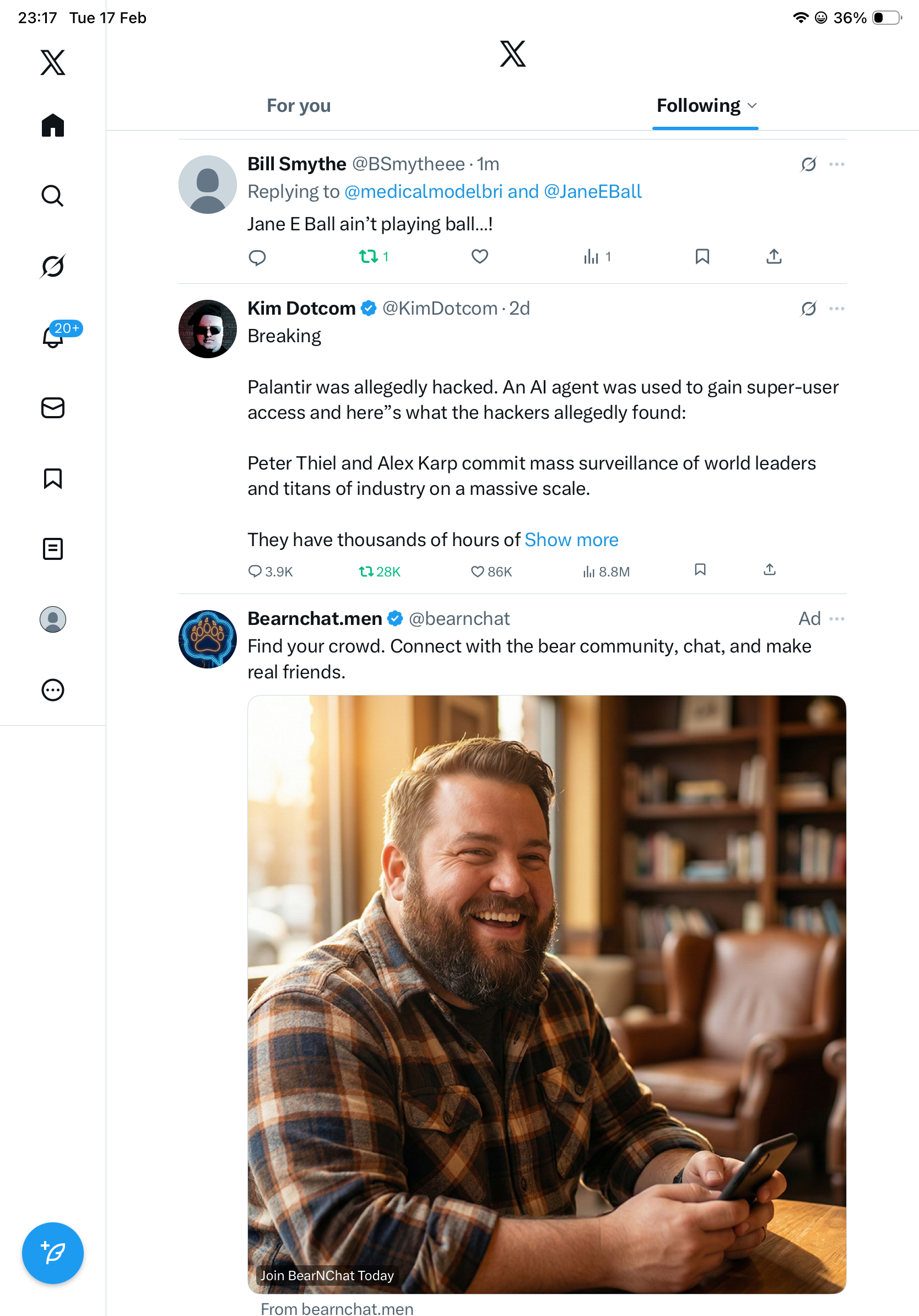Expand the Following feed dropdown chevron
Viewport: 919px width, 1316px height.
752,106
